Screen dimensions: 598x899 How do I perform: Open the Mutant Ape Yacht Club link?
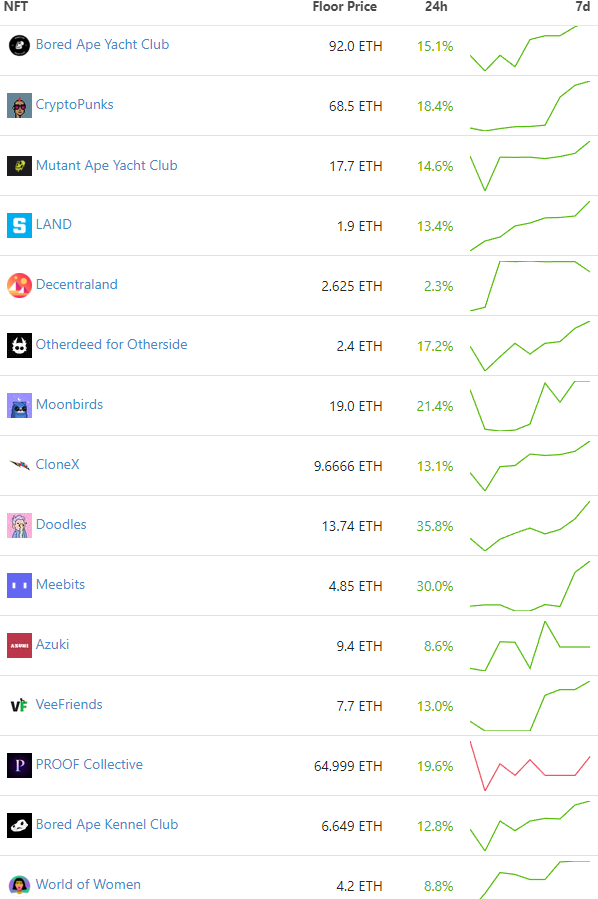(107, 166)
